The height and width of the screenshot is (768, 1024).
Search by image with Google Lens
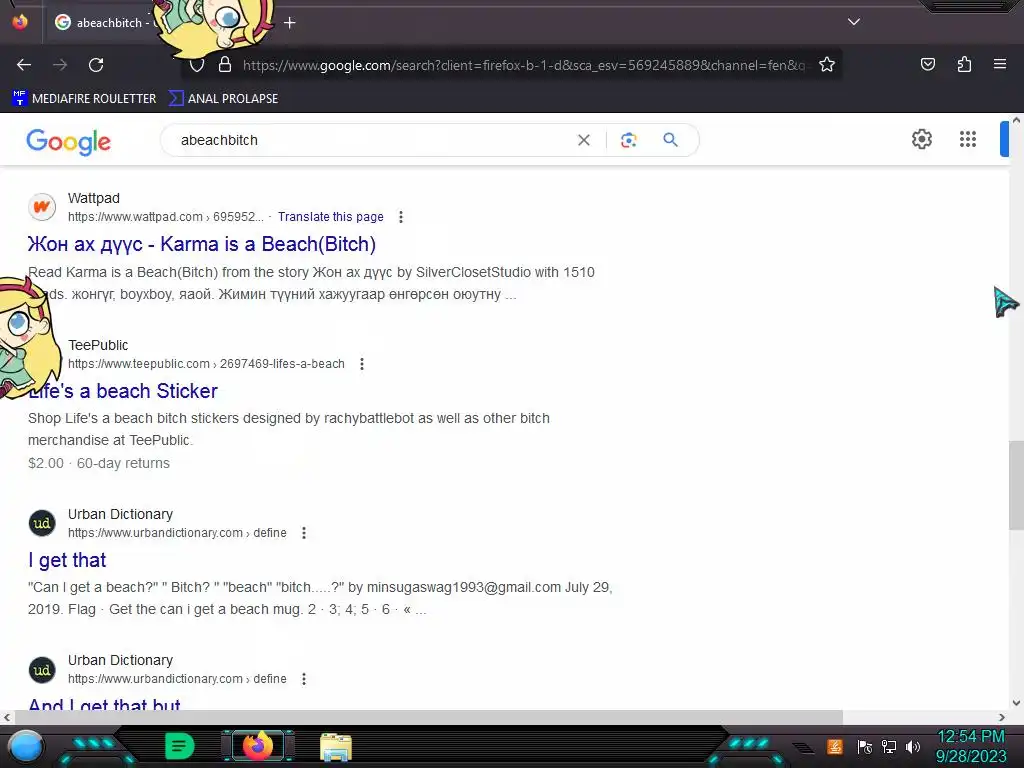pyautogui.click(x=628, y=140)
